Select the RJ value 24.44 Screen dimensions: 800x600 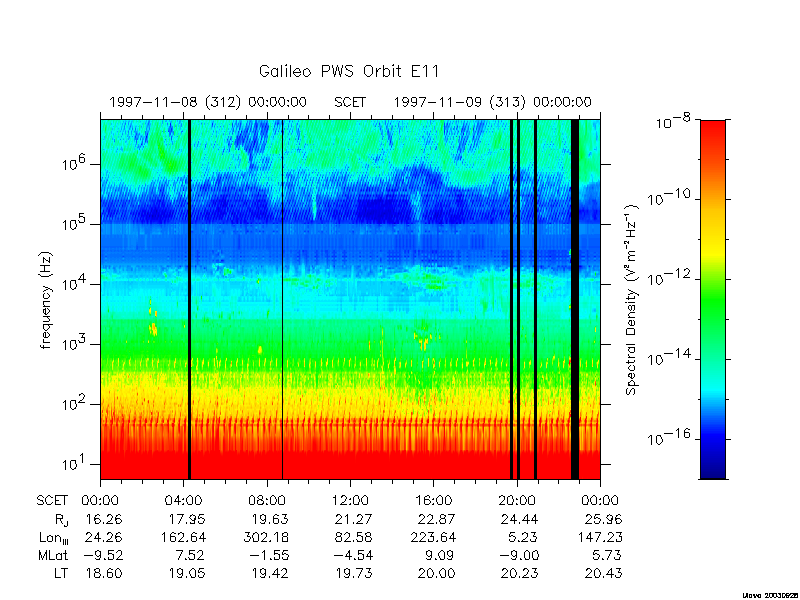click(x=520, y=519)
